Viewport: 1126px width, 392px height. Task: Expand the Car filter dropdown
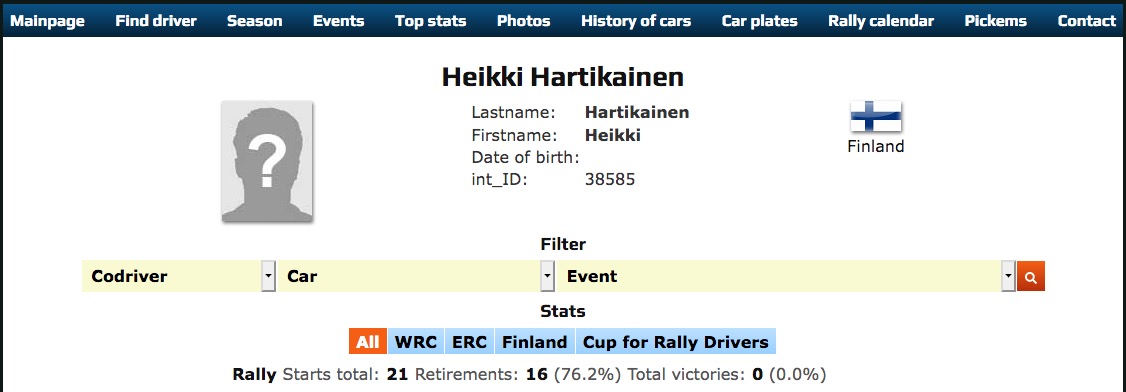[417, 276]
